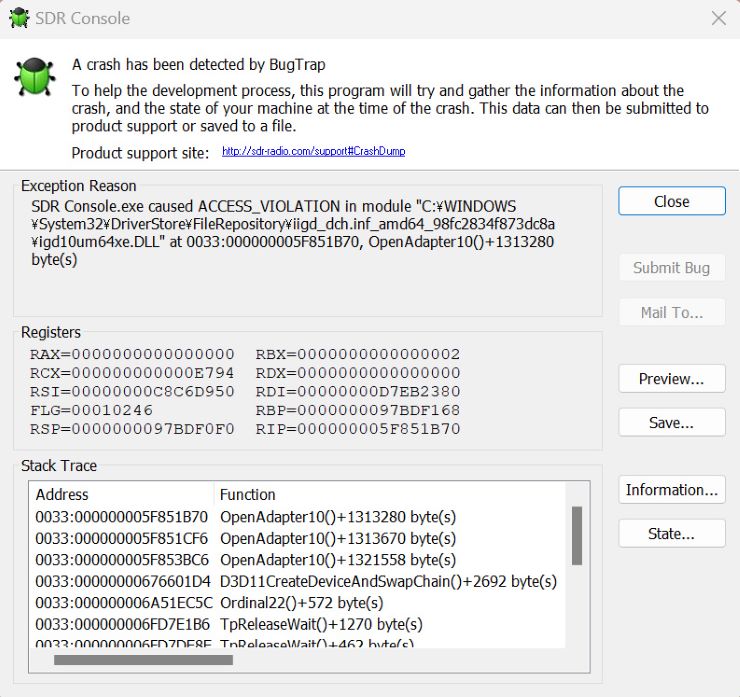Click the RDX register value
740x697 pixels.
tap(358, 373)
